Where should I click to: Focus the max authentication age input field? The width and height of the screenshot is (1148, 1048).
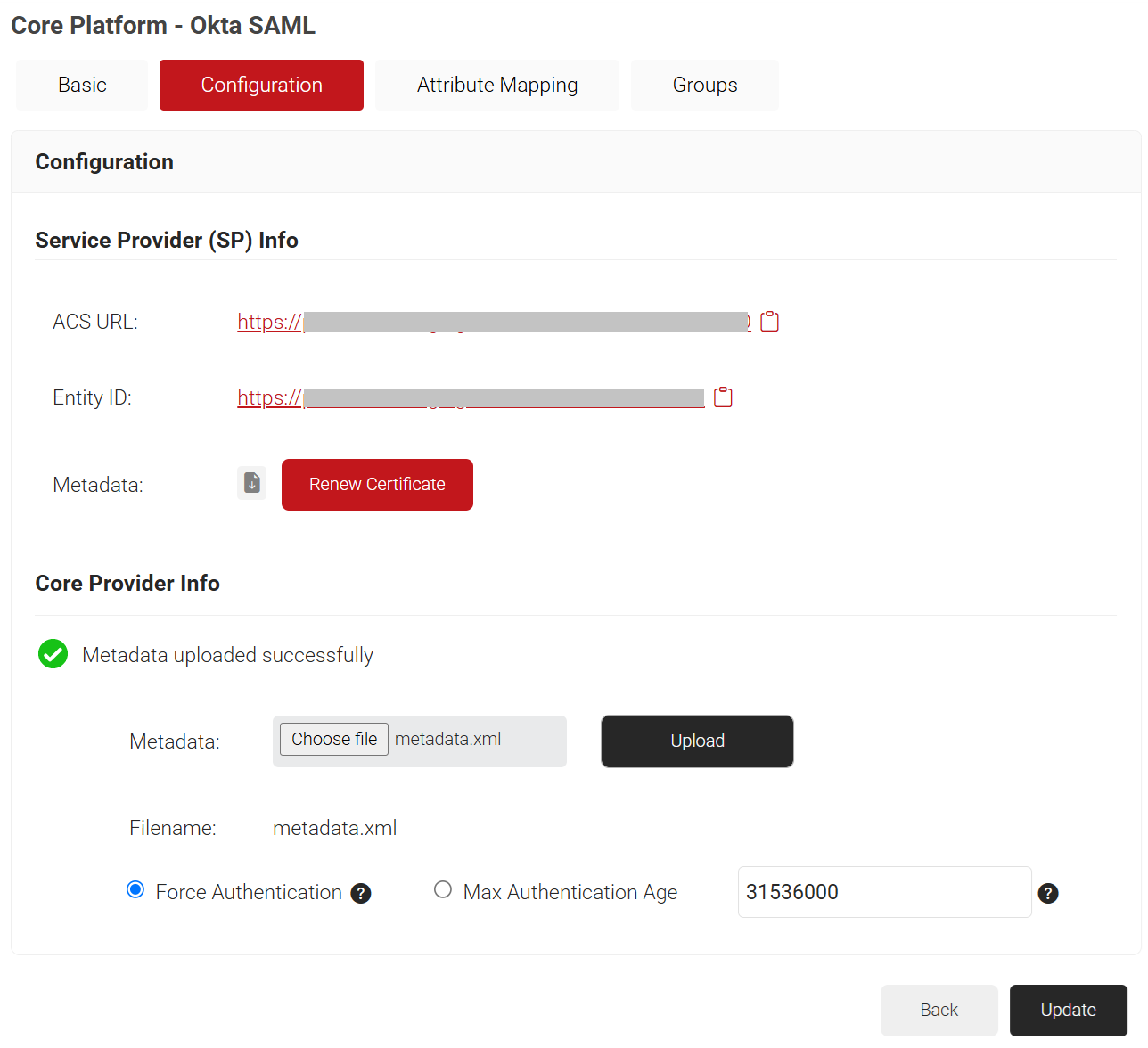[884, 892]
